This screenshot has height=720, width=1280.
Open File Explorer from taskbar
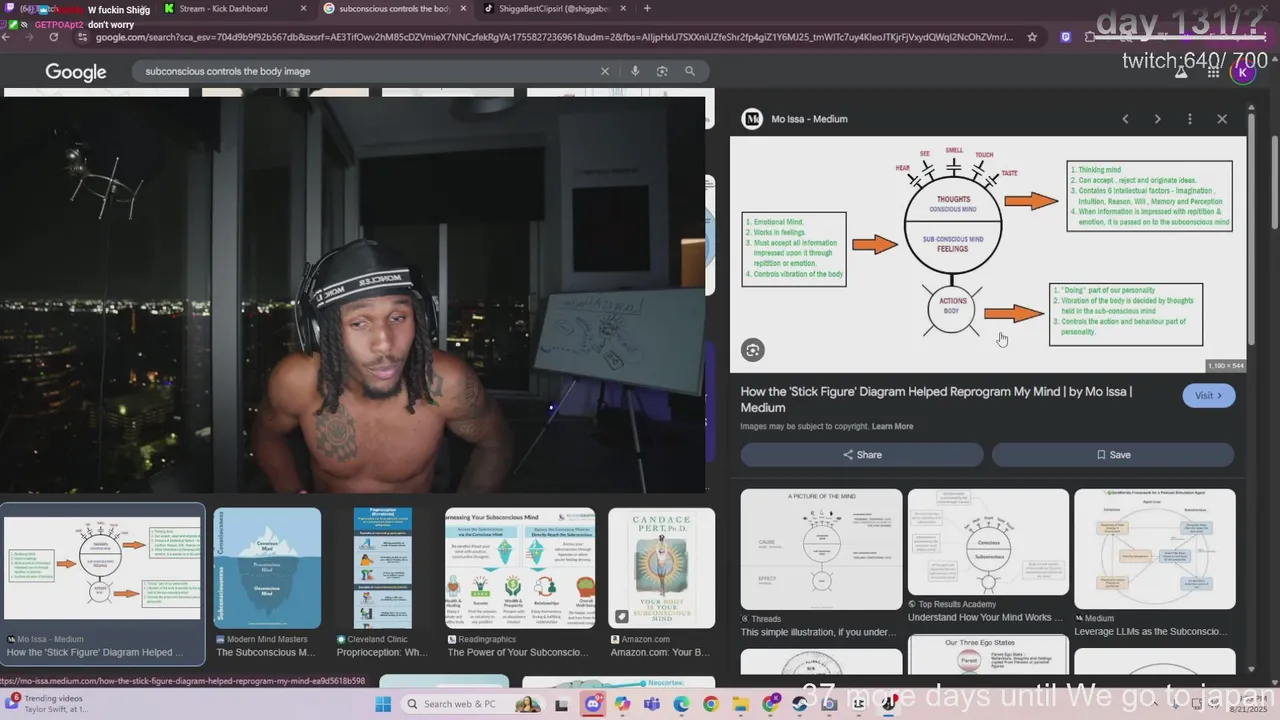pos(741,704)
